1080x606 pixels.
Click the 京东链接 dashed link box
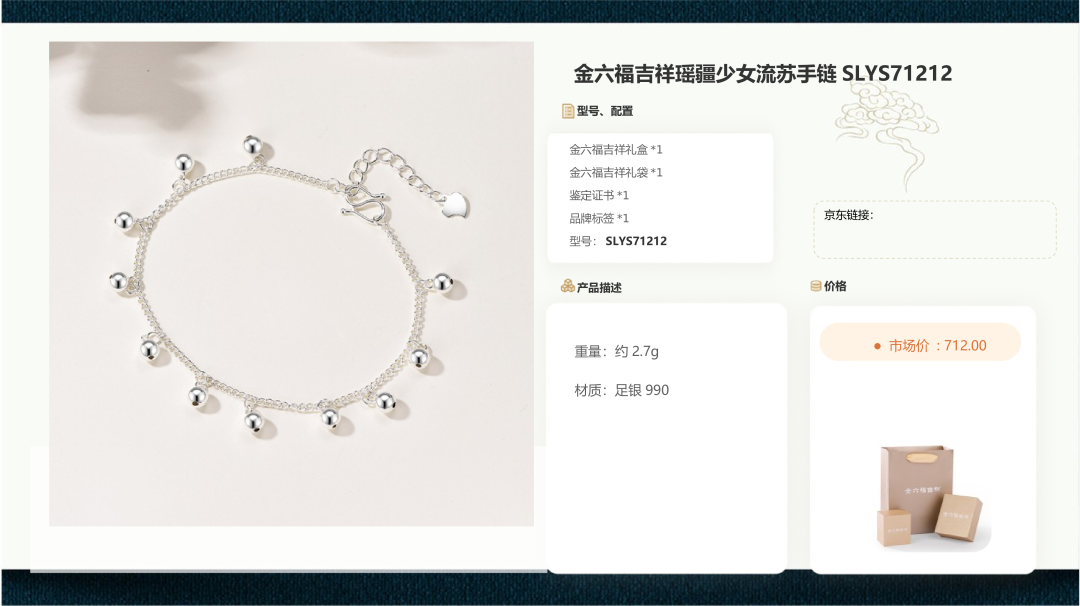(x=935, y=230)
